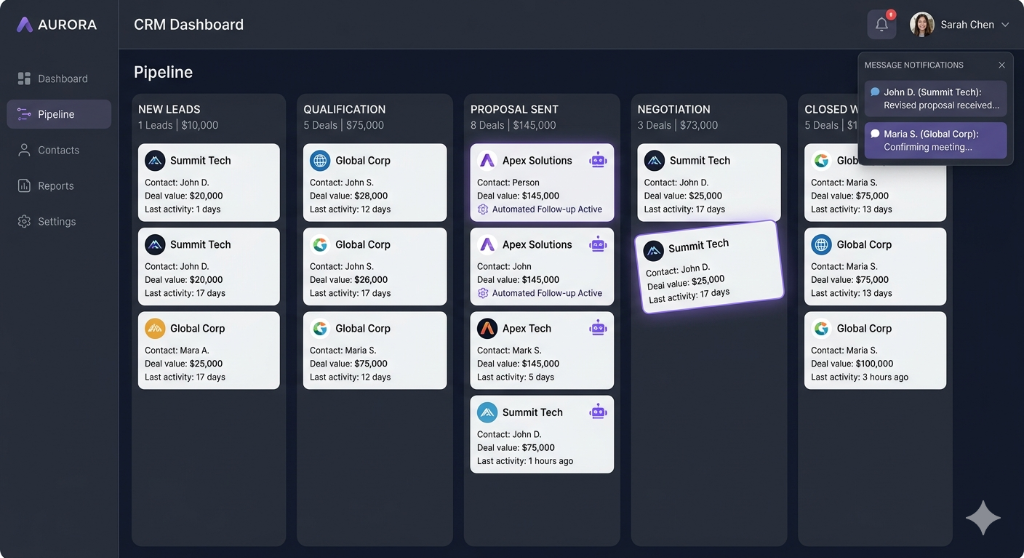Click the NEW LEADS column heading

[169, 109]
